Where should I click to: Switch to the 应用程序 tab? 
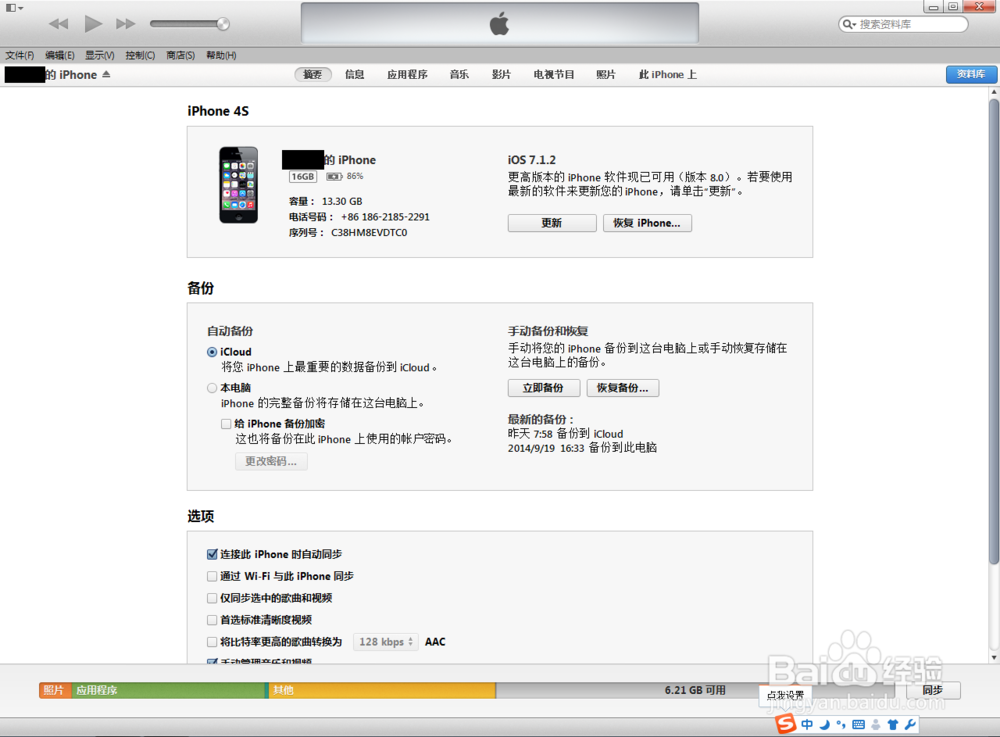(x=407, y=75)
